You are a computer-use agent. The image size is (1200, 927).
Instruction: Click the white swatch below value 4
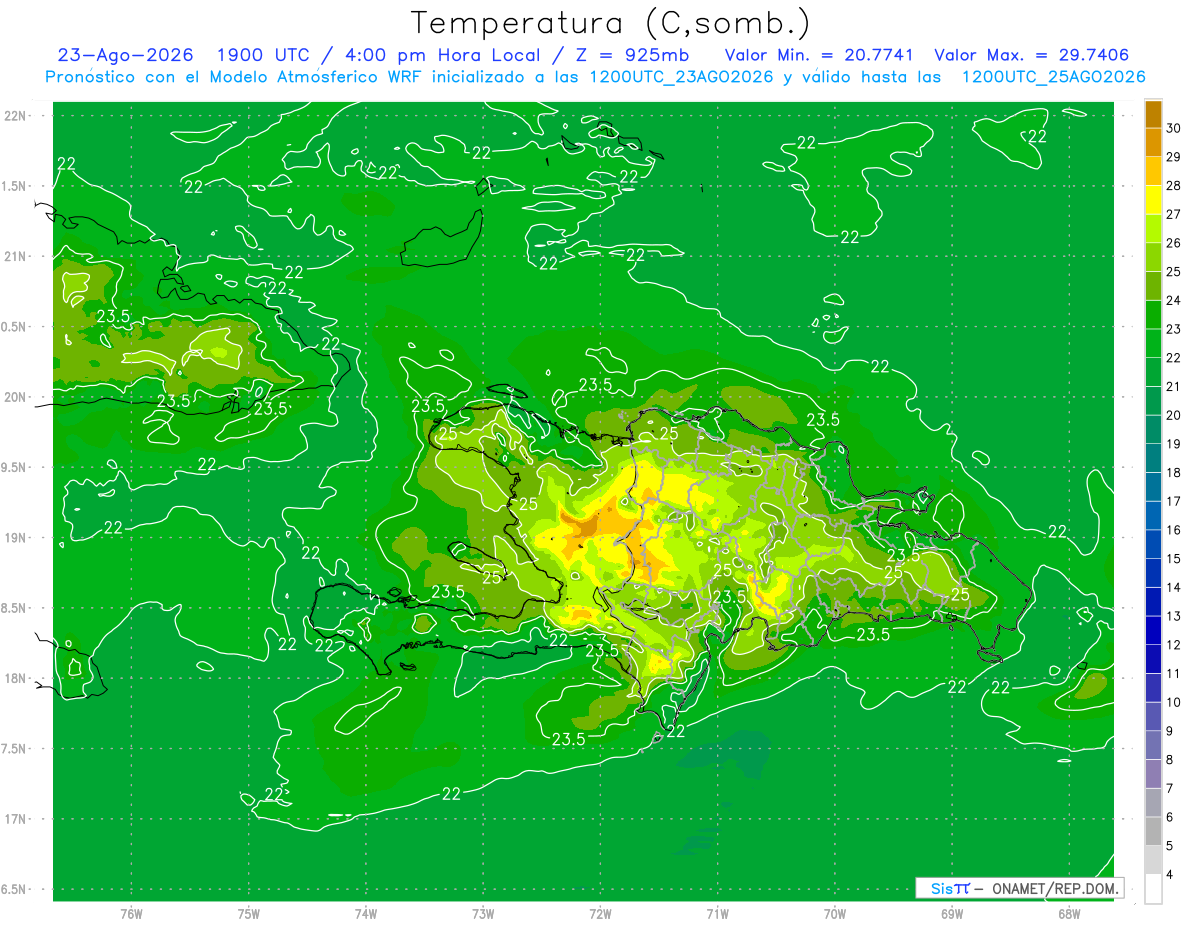[x=1153, y=889]
